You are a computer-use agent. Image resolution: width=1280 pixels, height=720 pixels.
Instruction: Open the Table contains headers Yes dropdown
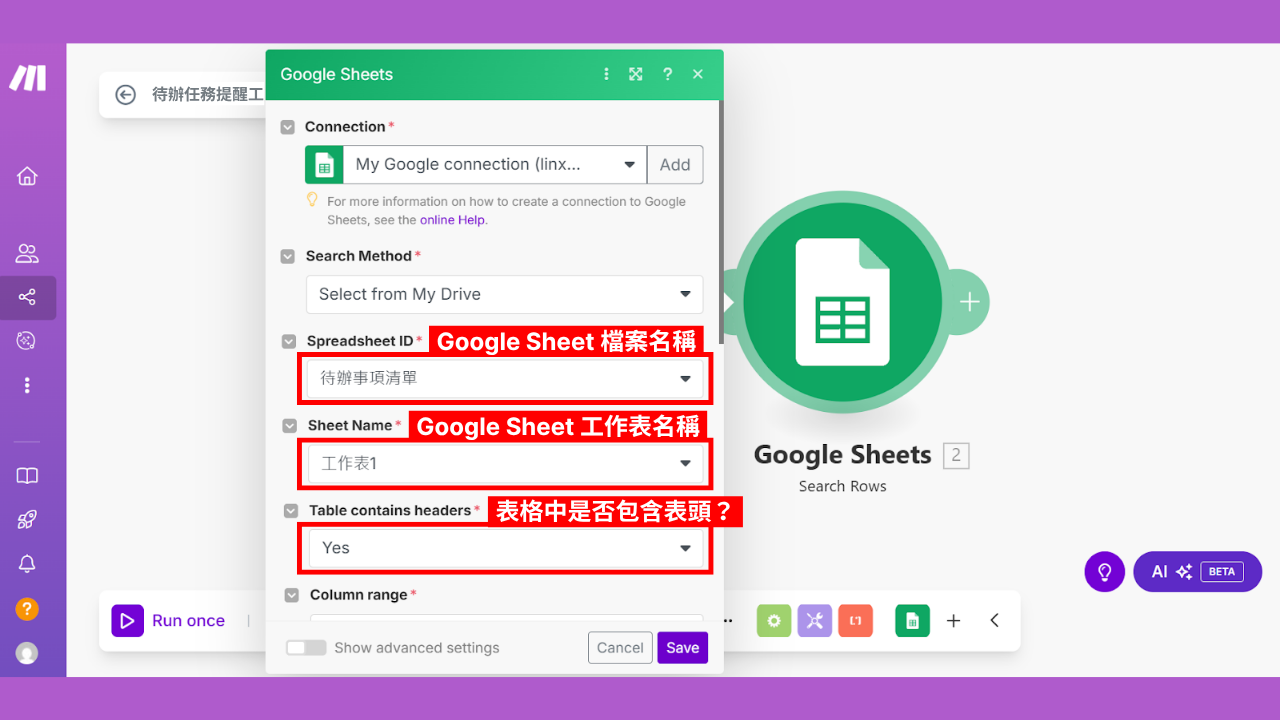[506, 548]
